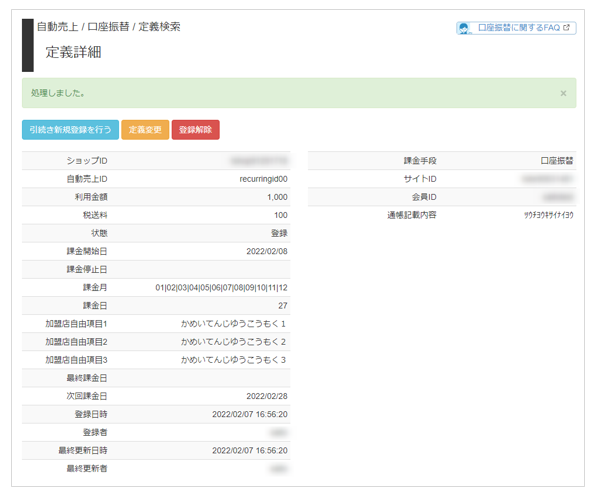Click 引続き新規登録を行う button
Image resolution: width=600 pixels, height=492 pixels.
click(70, 130)
